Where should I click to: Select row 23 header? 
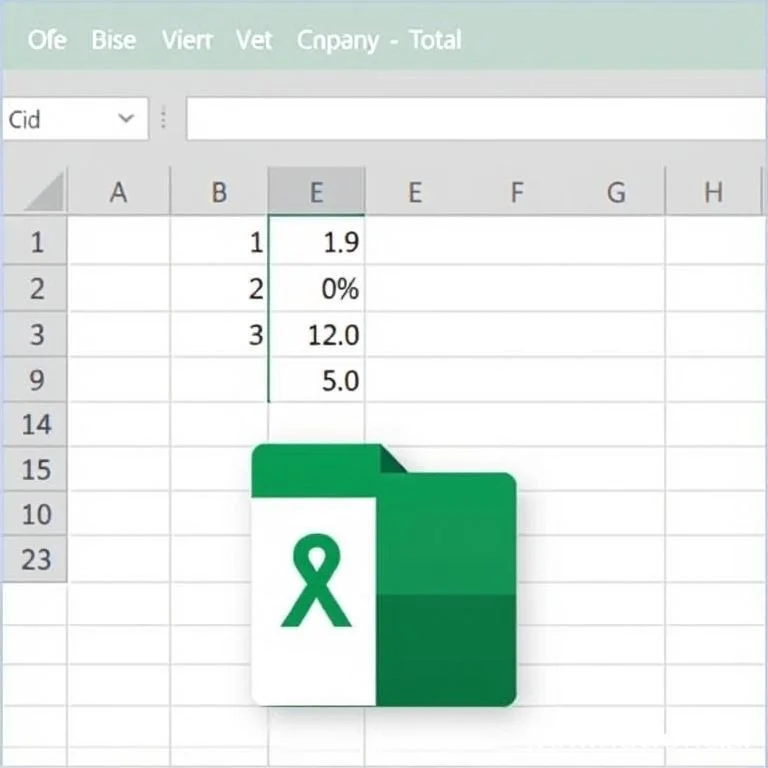(35, 559)
